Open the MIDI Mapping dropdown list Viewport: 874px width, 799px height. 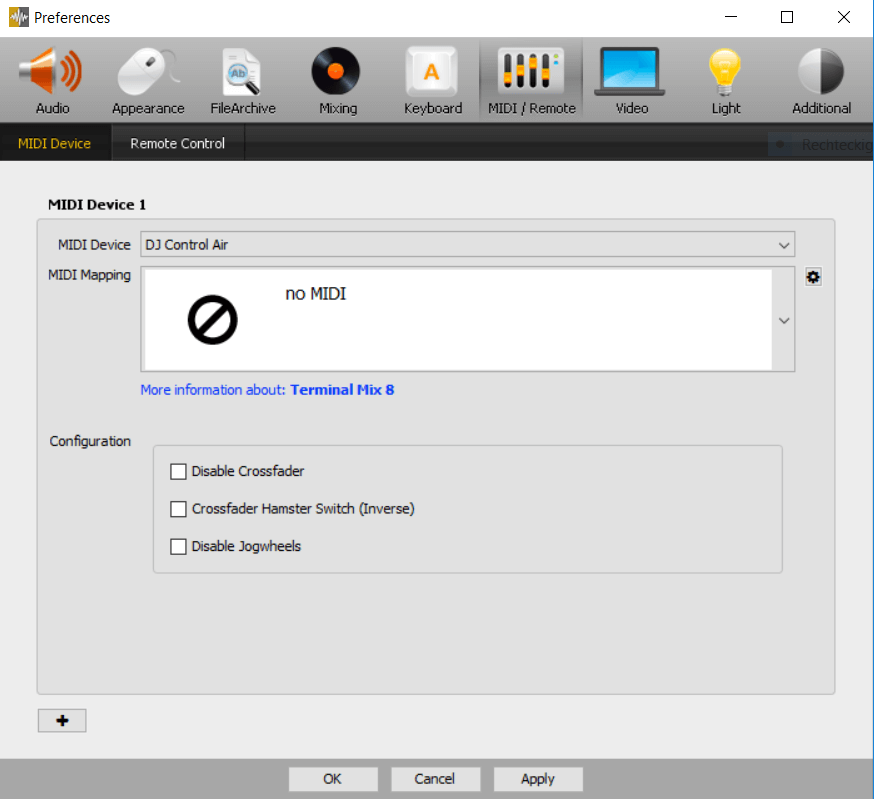click(784, 321)
